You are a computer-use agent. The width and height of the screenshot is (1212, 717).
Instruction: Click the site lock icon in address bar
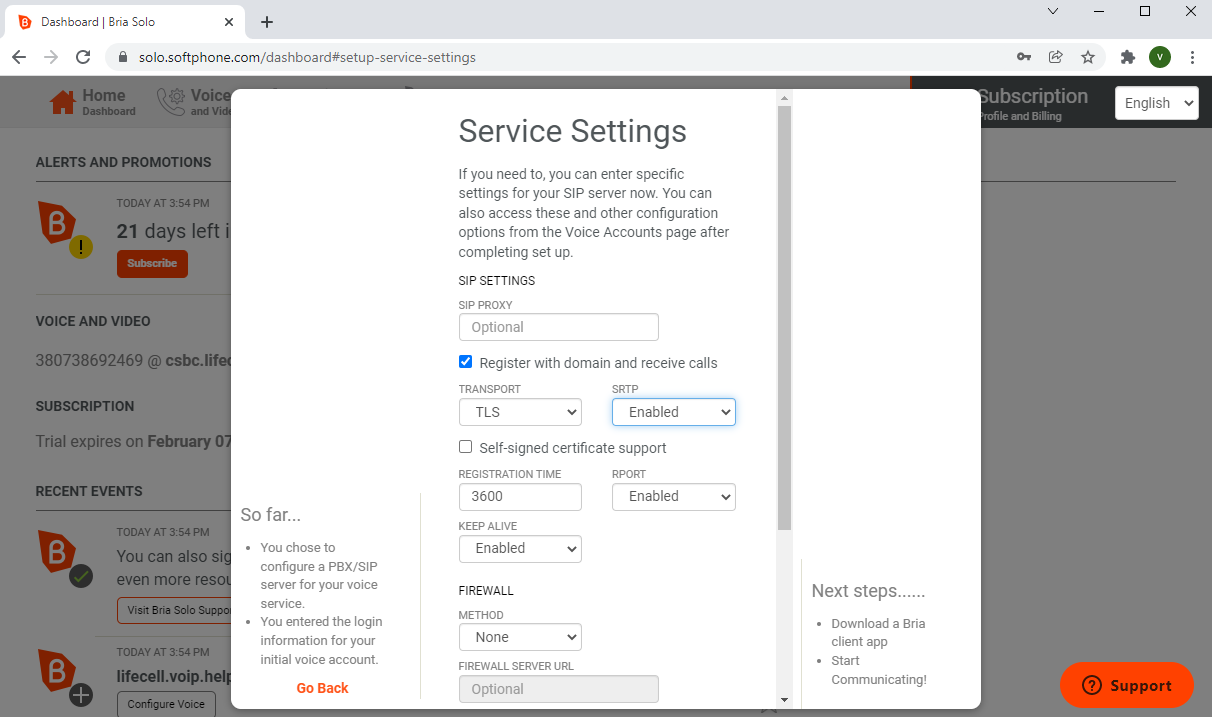pos(123,57)
